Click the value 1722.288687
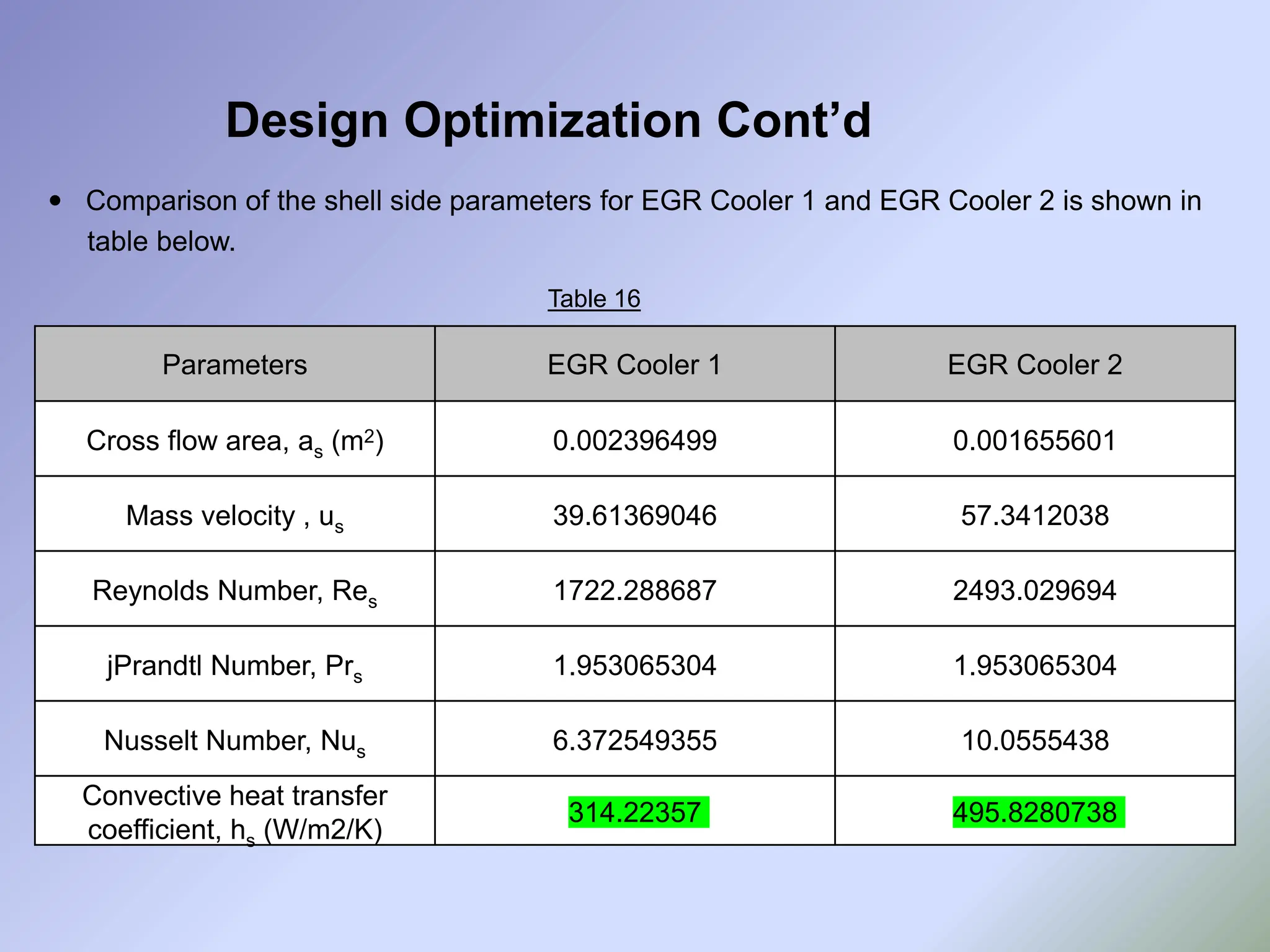The image size is (1270, 952). point(635,591)
